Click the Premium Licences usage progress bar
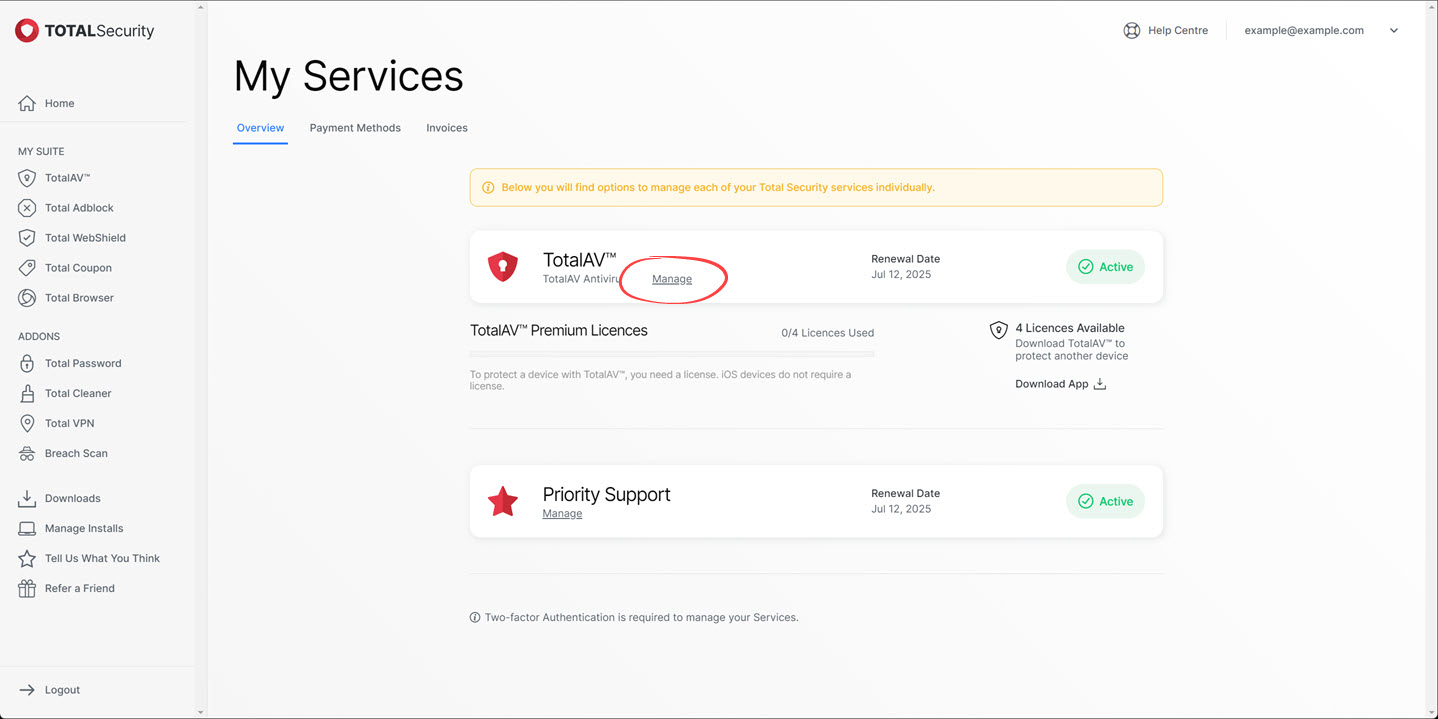1438x719 pixels. pos(672,353)
